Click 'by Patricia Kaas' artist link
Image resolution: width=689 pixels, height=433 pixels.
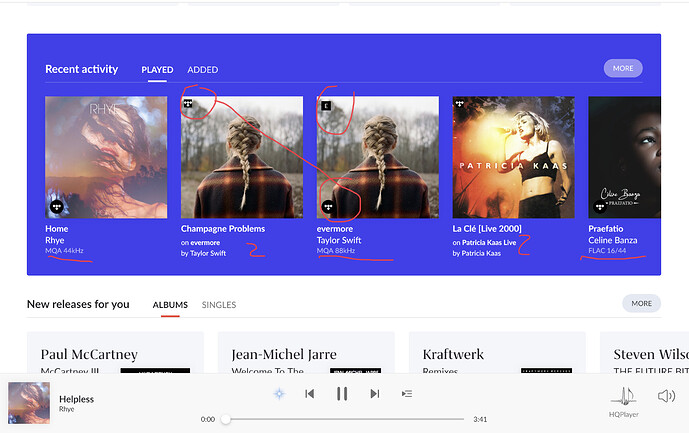[x=477, y=253]
